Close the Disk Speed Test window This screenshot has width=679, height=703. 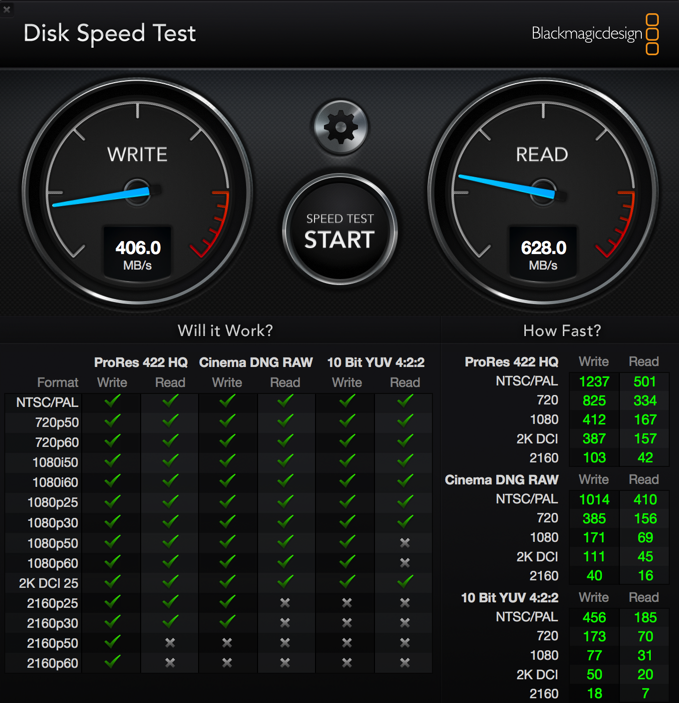click(7, 9)
